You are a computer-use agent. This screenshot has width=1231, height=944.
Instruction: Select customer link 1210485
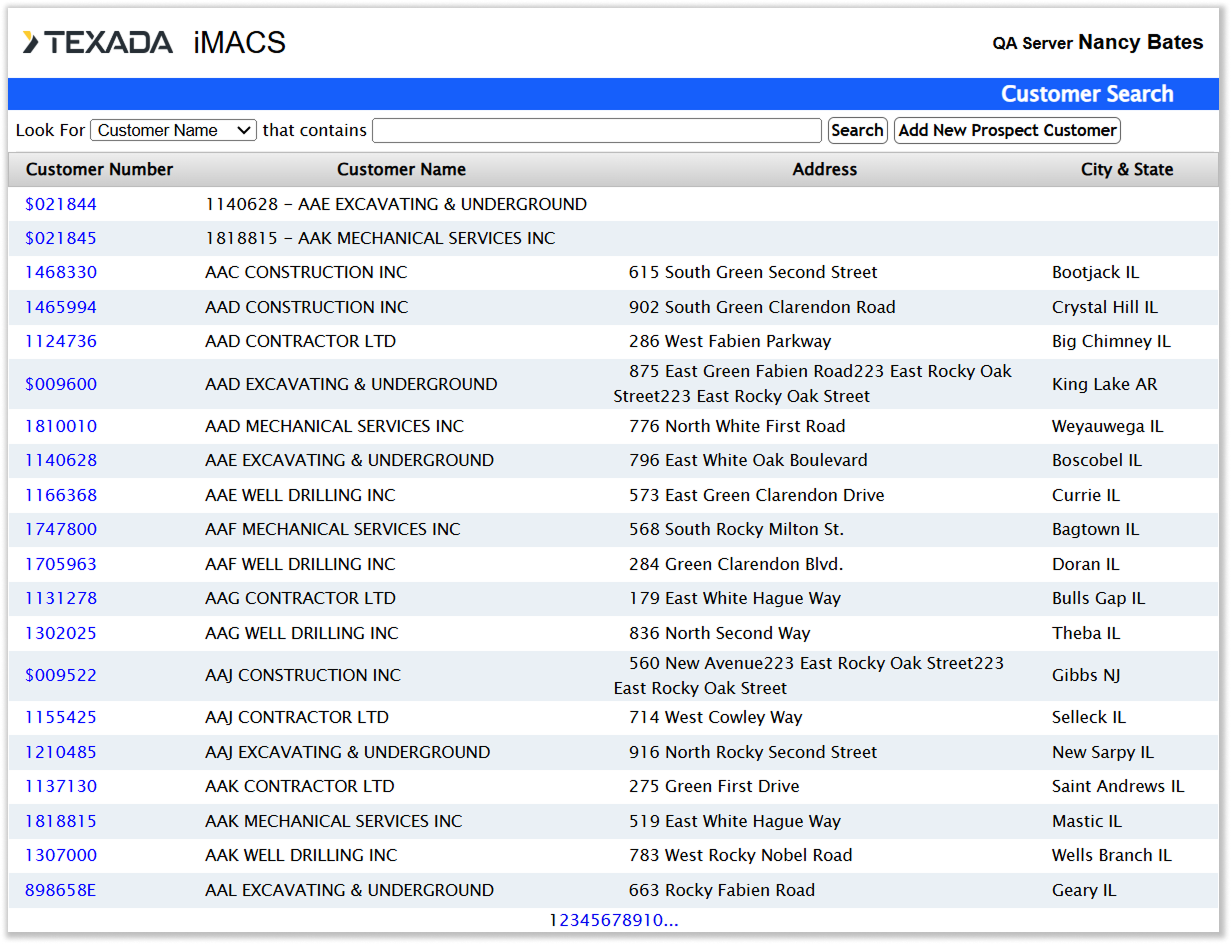click(x=61, y=752)
